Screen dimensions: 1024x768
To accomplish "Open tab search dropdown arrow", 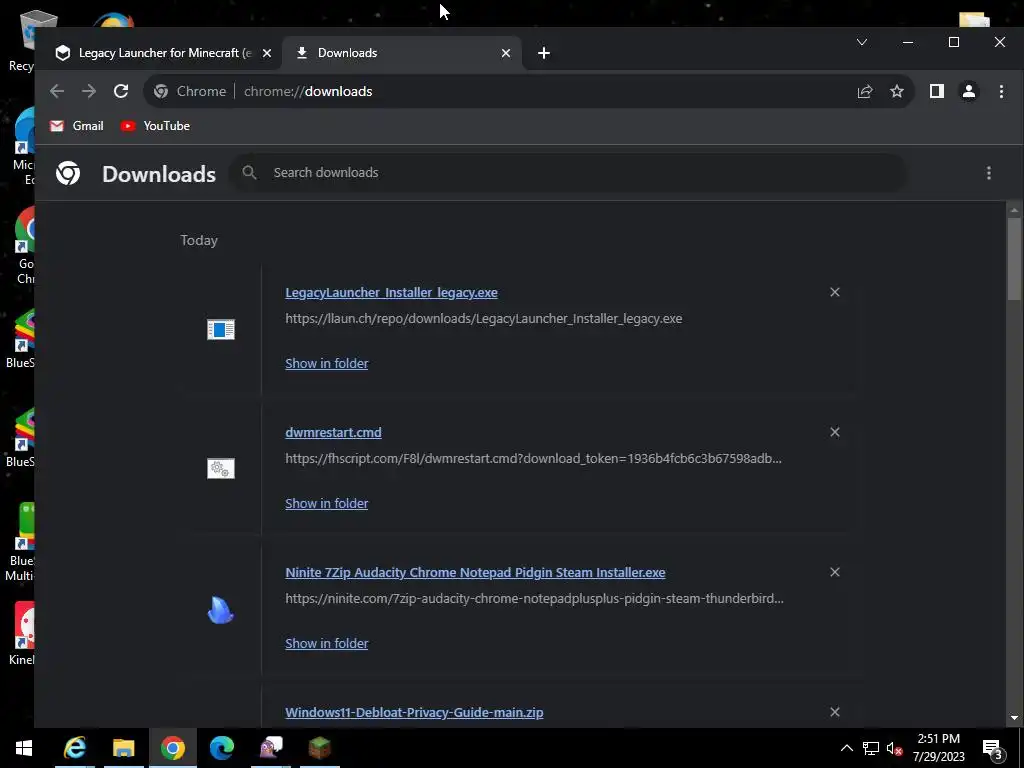I will (862, 42).
